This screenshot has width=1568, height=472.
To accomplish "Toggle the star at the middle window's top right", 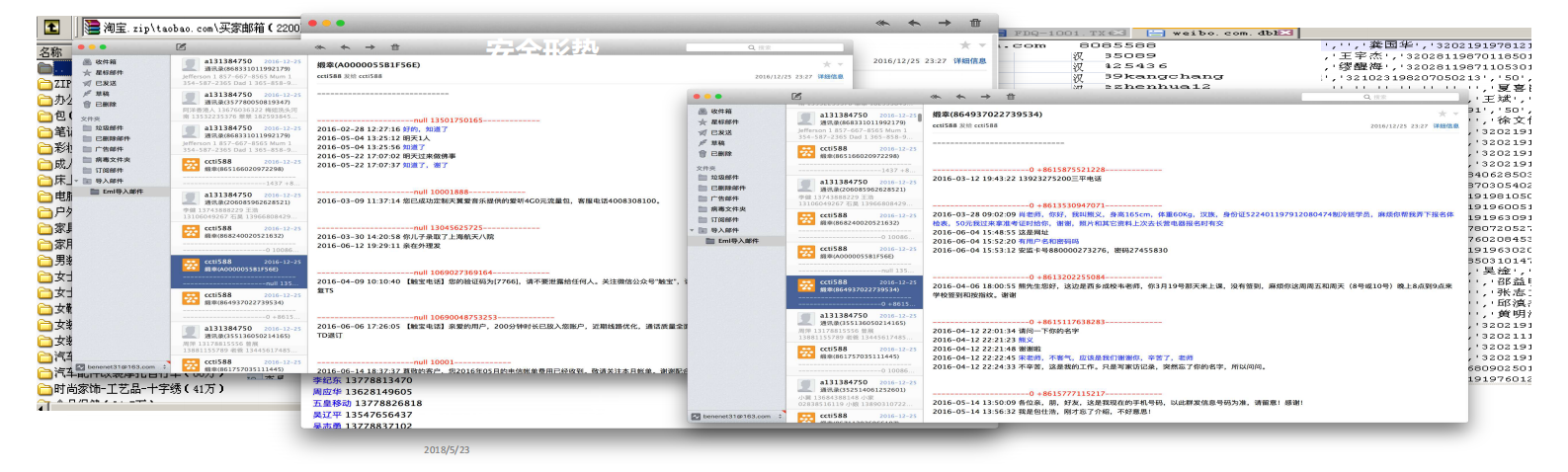I will (965, 45).
